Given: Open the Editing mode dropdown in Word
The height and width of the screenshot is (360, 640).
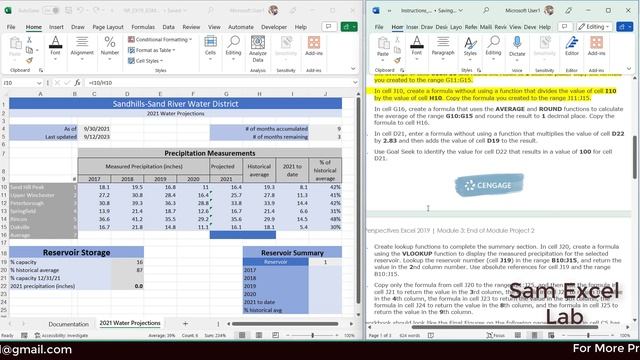Looking at the screenshot, I should click(x=595, y=27).
